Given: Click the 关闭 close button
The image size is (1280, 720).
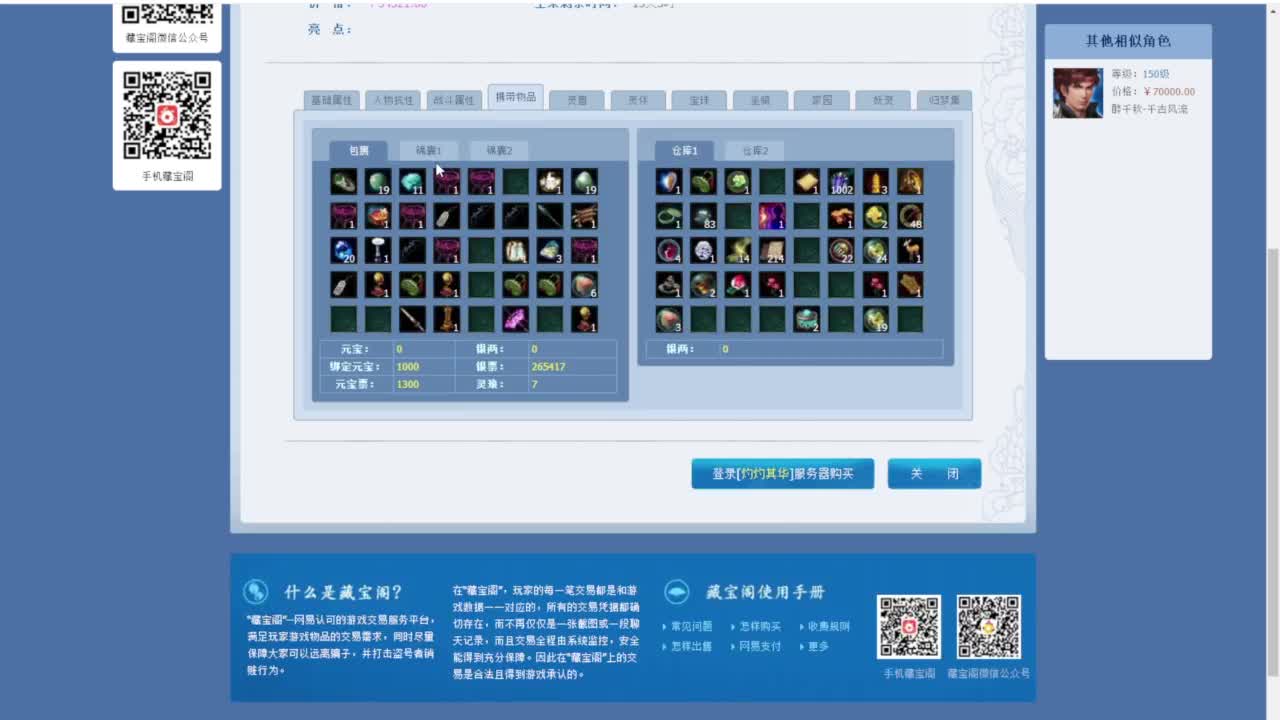Looking at the screenshot, I should (934, 474).
